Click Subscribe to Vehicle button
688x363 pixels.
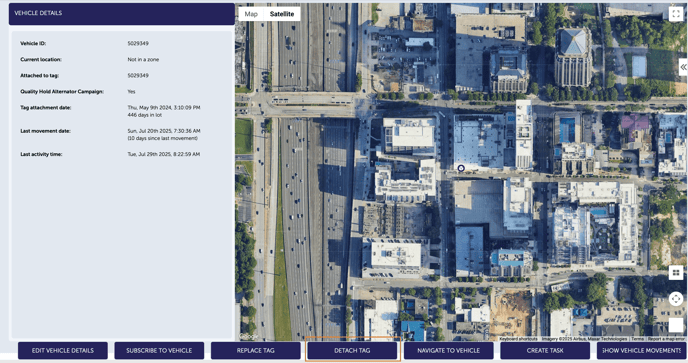tap(159, 351)
